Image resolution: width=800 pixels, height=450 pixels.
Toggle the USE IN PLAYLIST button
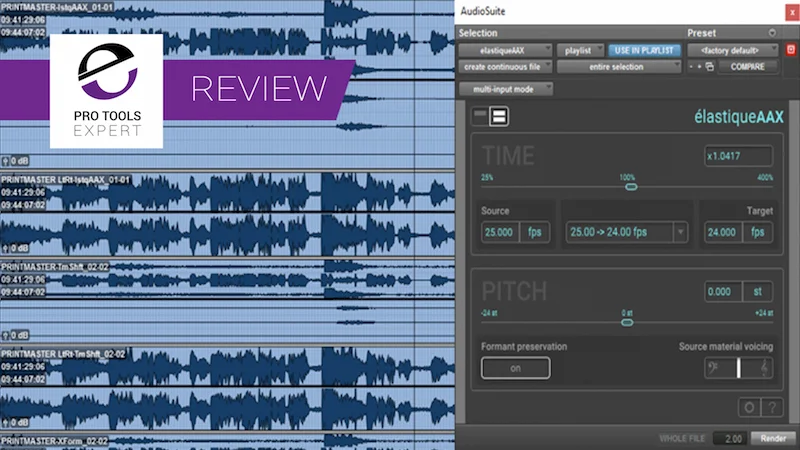coord(644,51)
